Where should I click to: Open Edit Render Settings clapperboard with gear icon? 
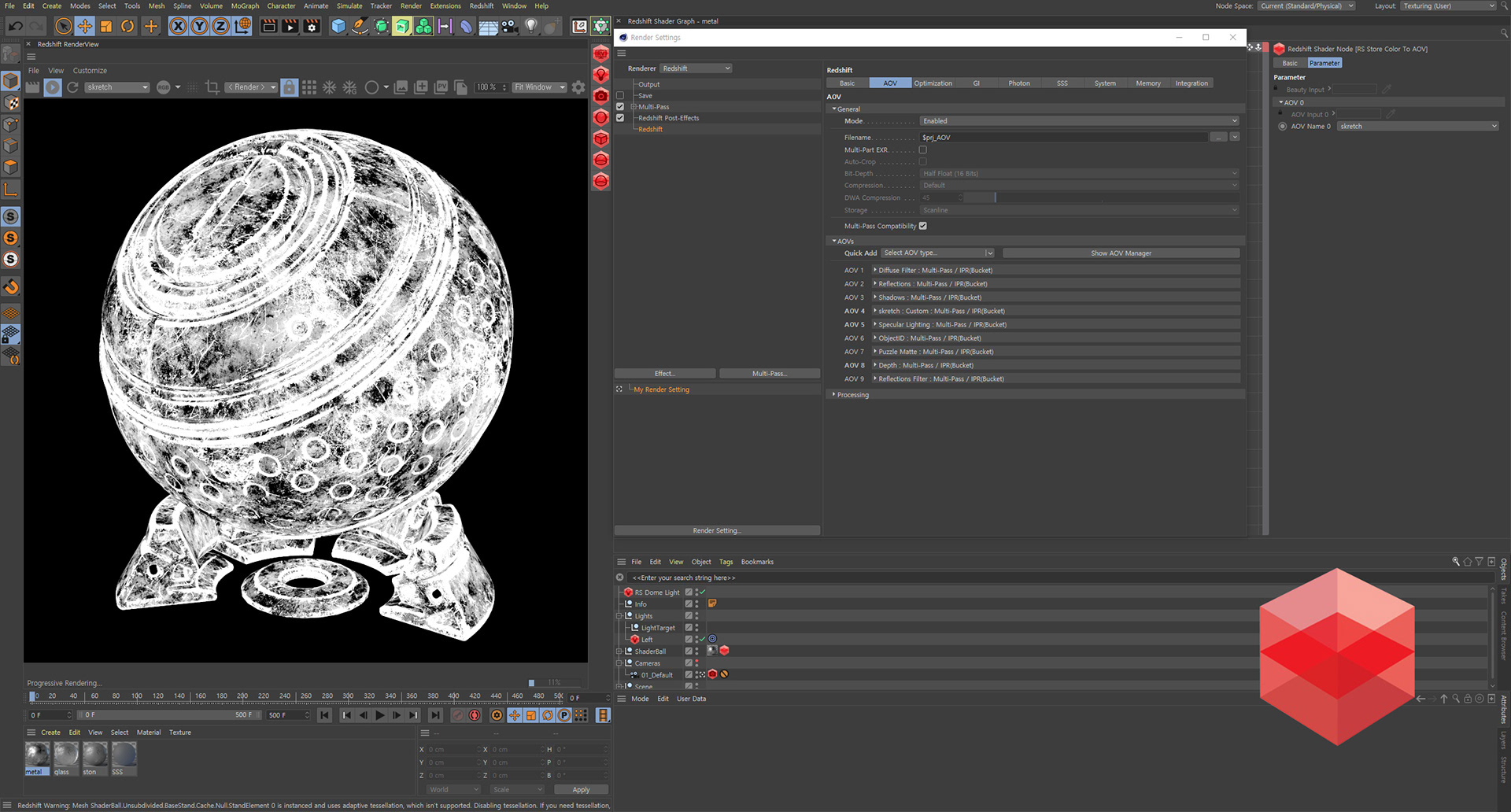coord(312,26)
